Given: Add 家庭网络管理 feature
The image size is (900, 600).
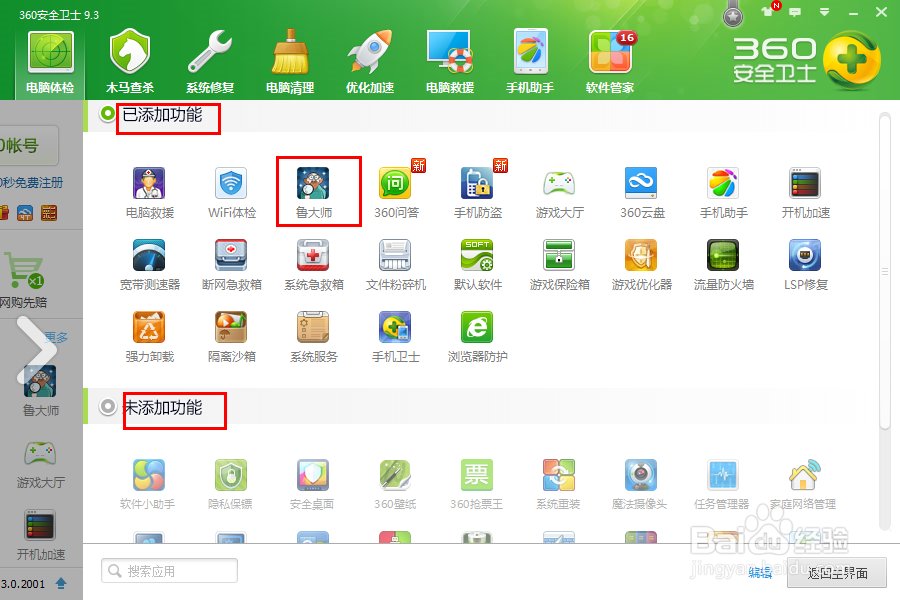Looking at the screenshot, I should [803, 484].
